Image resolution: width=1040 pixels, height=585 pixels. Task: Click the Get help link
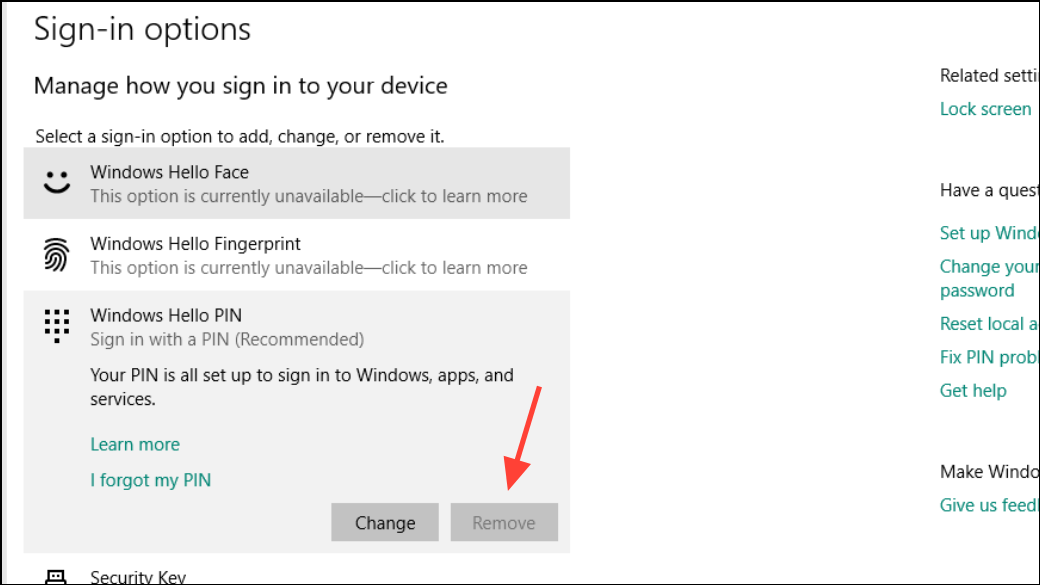pos(973,390)
